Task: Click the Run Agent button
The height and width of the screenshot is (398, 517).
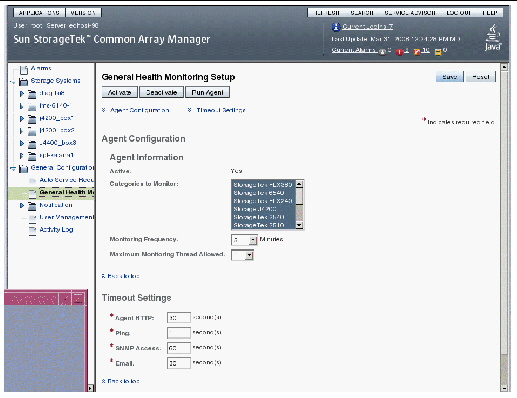Action: click(x=207, y=92)
